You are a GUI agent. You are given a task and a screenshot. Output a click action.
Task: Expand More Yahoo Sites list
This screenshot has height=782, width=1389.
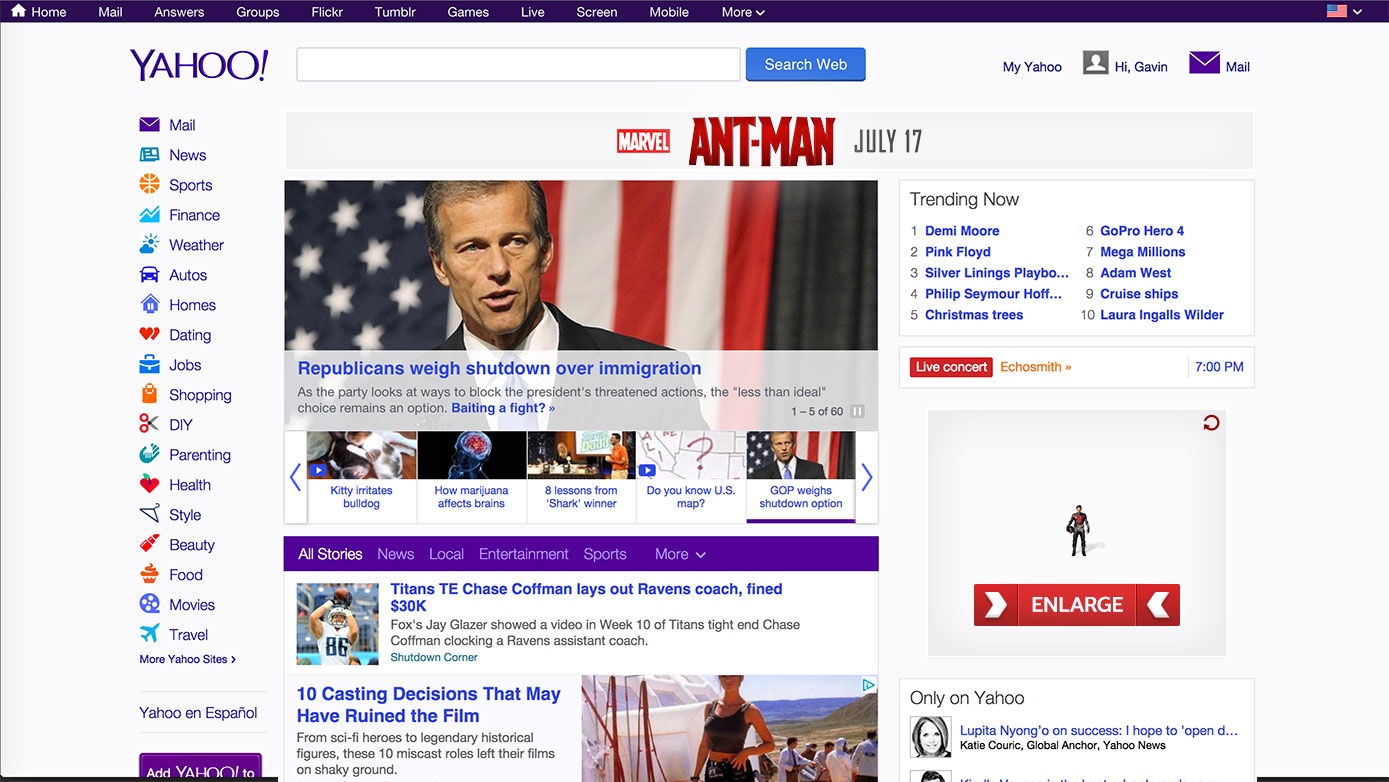[188, 660]
